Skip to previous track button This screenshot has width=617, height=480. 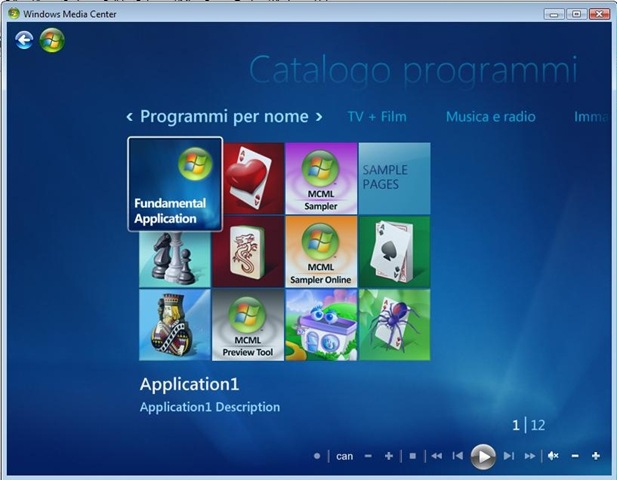click(x=457, y=456)
